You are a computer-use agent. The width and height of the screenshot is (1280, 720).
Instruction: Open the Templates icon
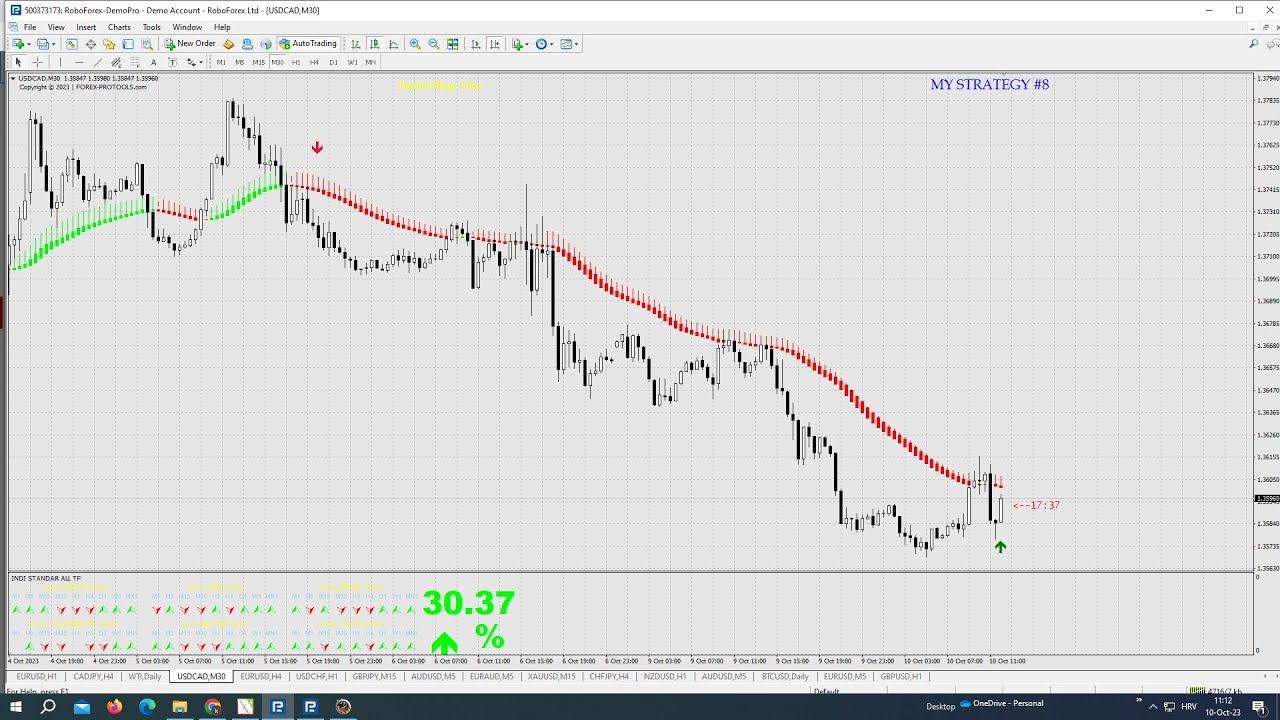point(566,44)
